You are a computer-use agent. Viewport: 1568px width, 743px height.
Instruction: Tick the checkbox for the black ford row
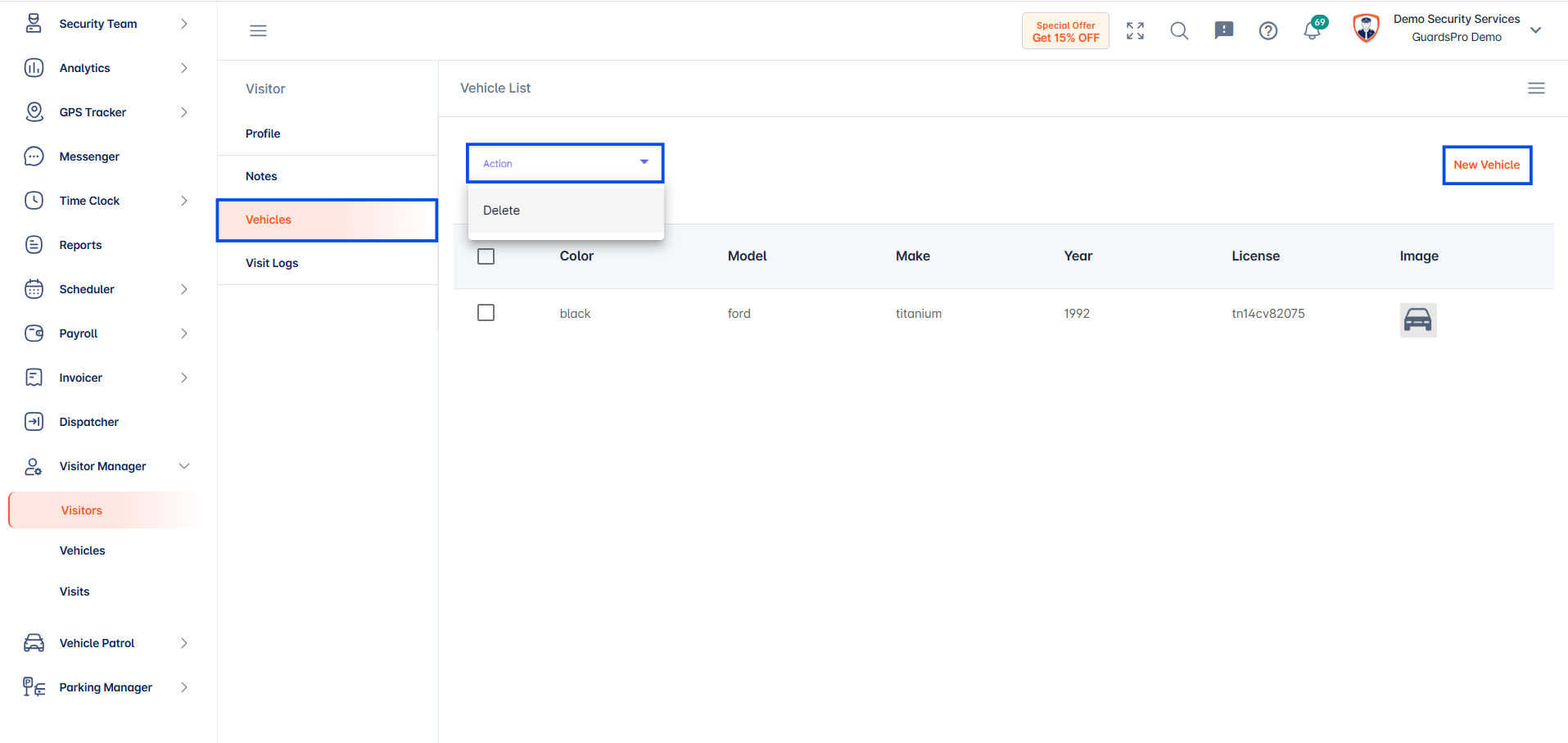486,313
